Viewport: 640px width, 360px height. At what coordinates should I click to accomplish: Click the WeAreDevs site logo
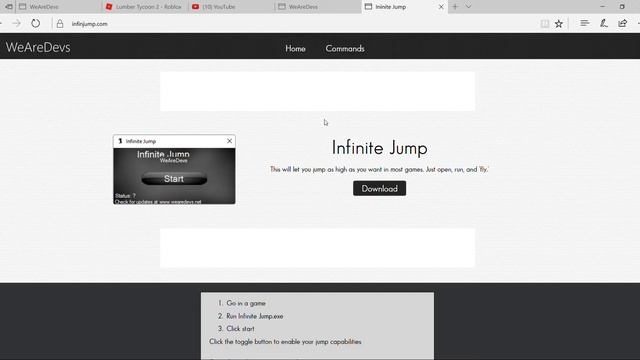(x=38, y=47)
